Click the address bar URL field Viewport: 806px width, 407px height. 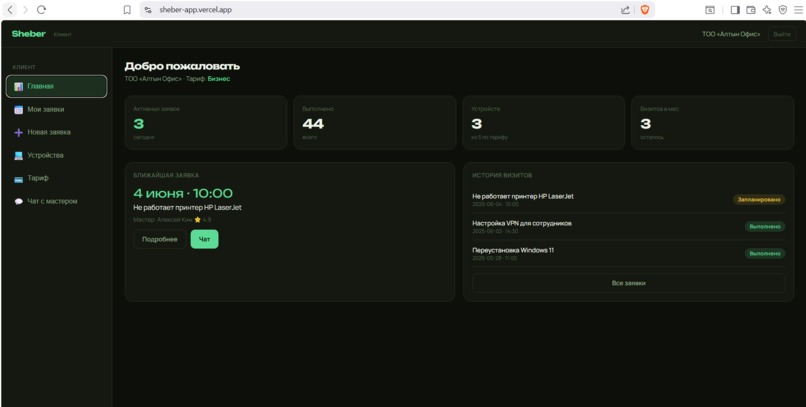click(380, 10)
